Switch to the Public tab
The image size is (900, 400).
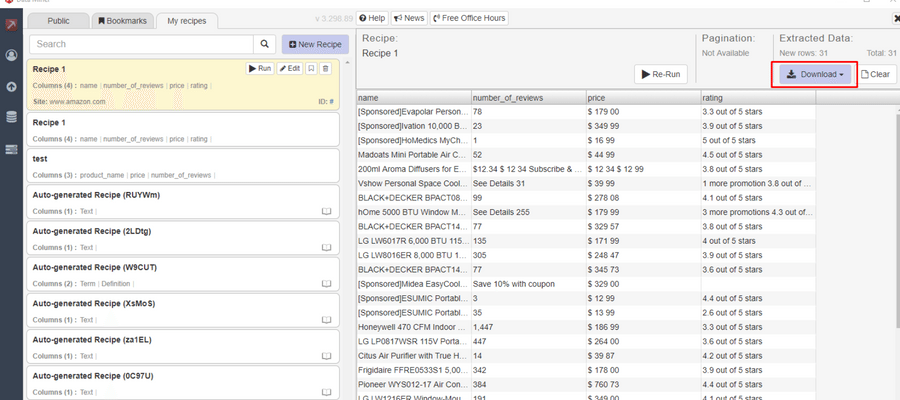pos(59,21)
